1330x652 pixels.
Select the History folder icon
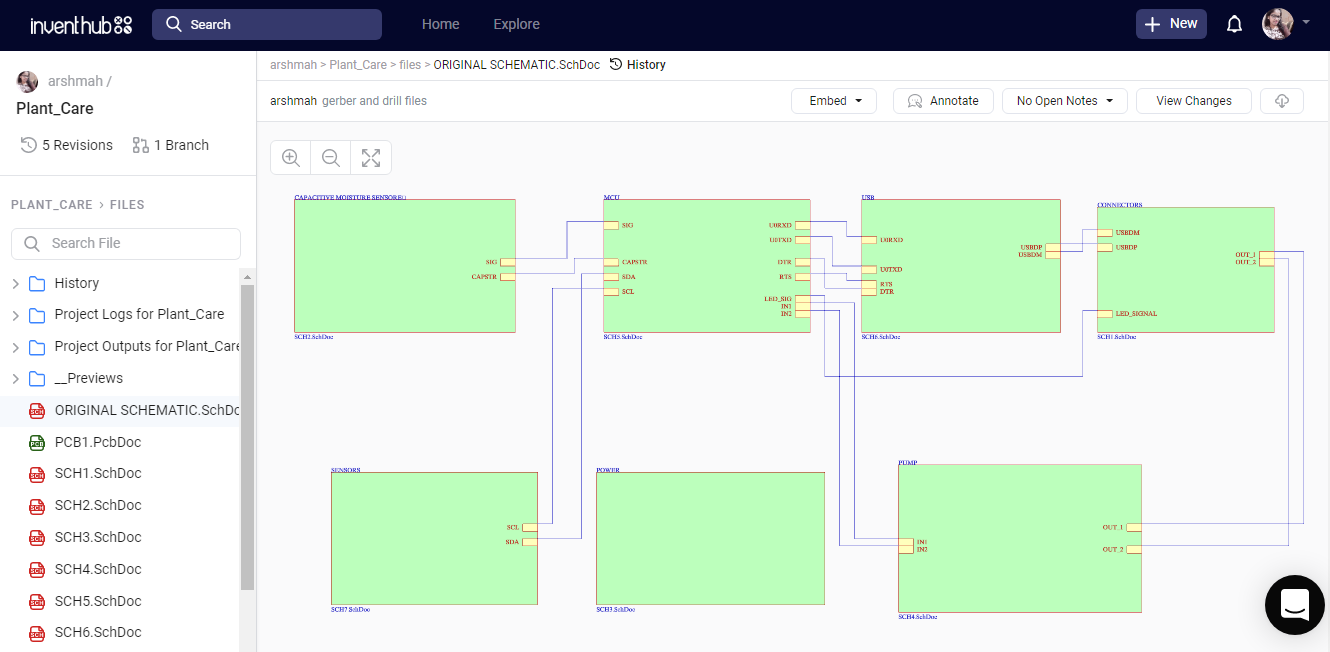tap(37, 284)
